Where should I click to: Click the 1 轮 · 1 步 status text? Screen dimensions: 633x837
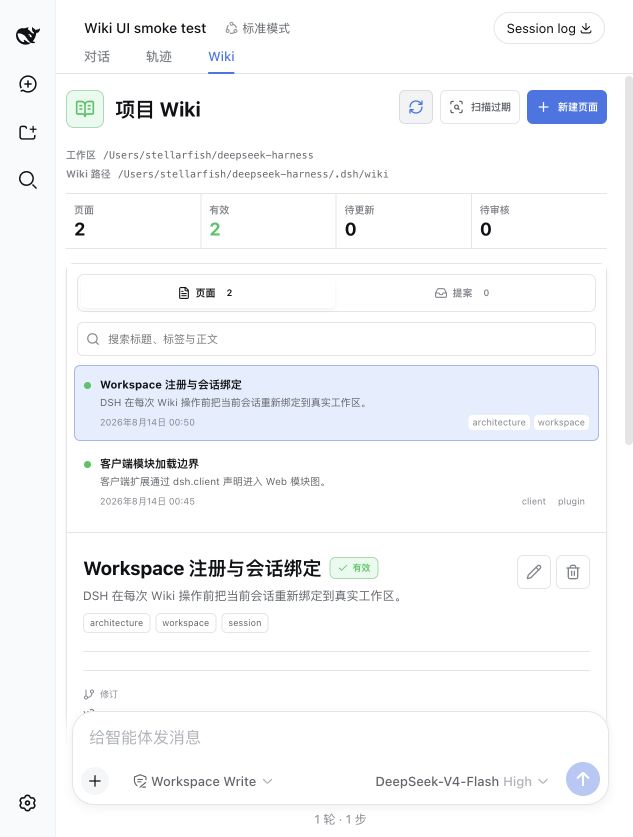tap(341, 819)
